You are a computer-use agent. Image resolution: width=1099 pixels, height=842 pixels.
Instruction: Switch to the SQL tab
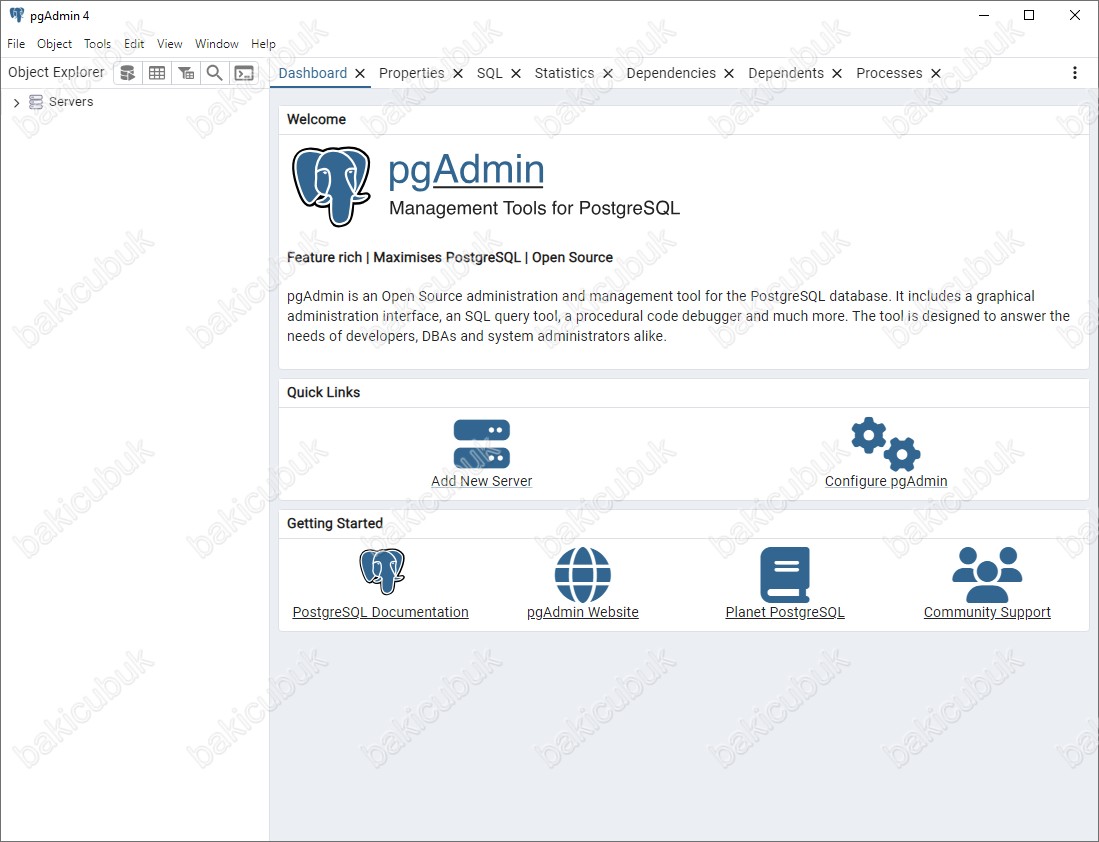click(x=489, y=73)
